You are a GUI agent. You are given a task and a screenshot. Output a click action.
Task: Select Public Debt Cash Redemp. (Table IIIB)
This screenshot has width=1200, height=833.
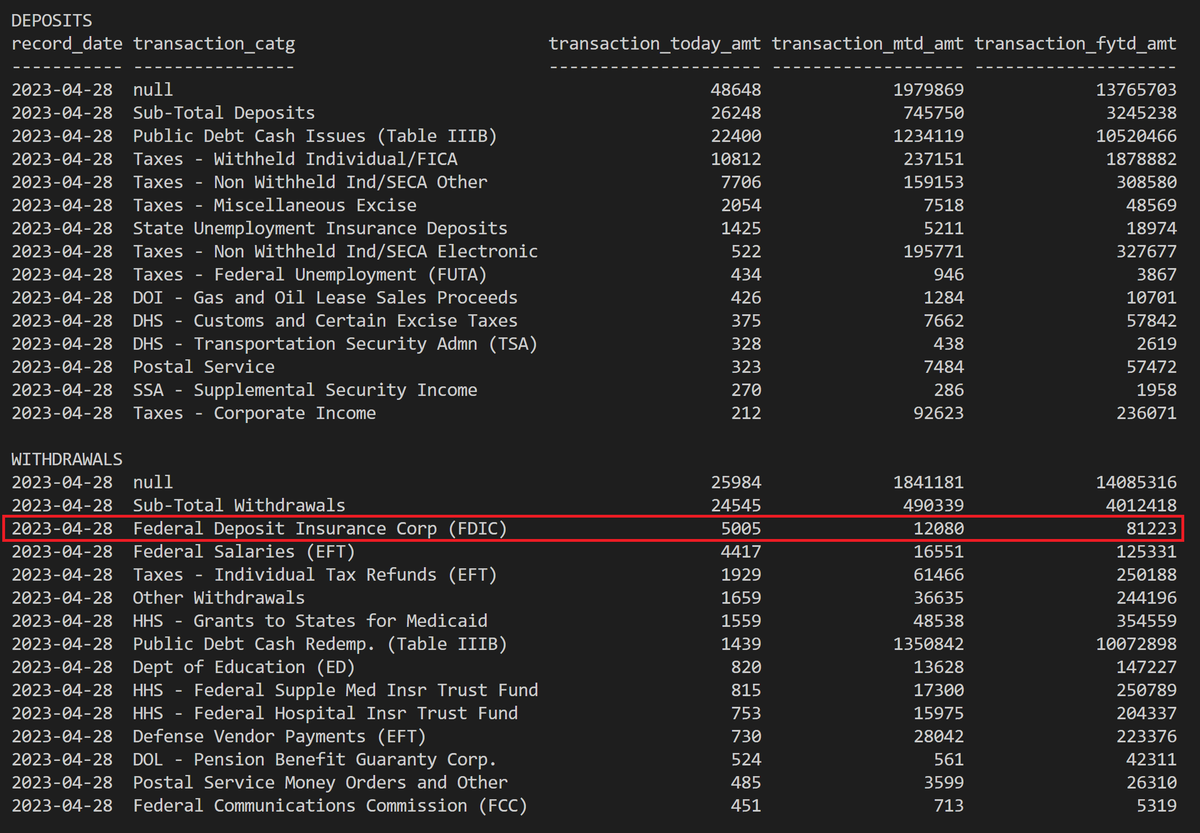(319, 643)
